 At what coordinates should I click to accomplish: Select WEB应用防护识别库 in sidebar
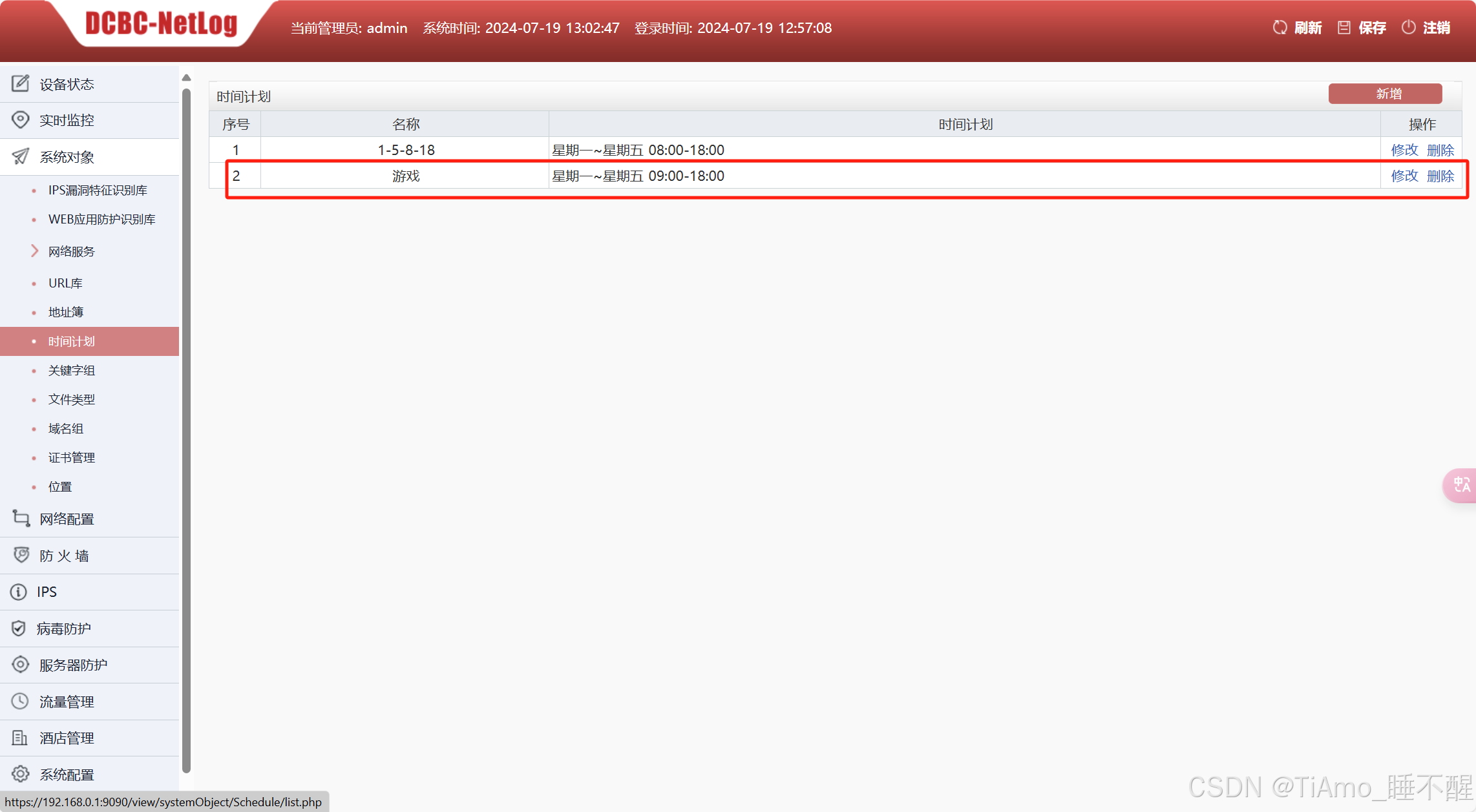click(102, 219)
